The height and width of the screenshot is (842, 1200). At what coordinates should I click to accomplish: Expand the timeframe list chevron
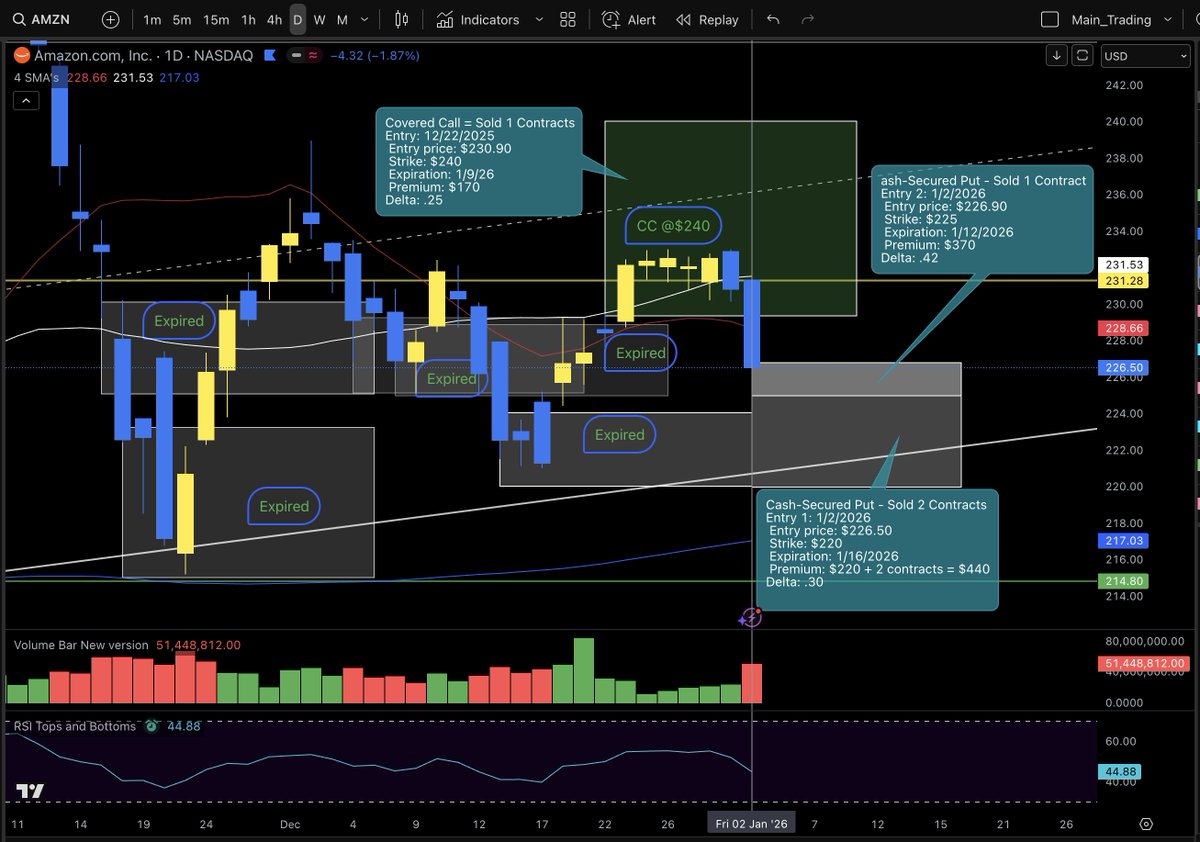point(365,20)
